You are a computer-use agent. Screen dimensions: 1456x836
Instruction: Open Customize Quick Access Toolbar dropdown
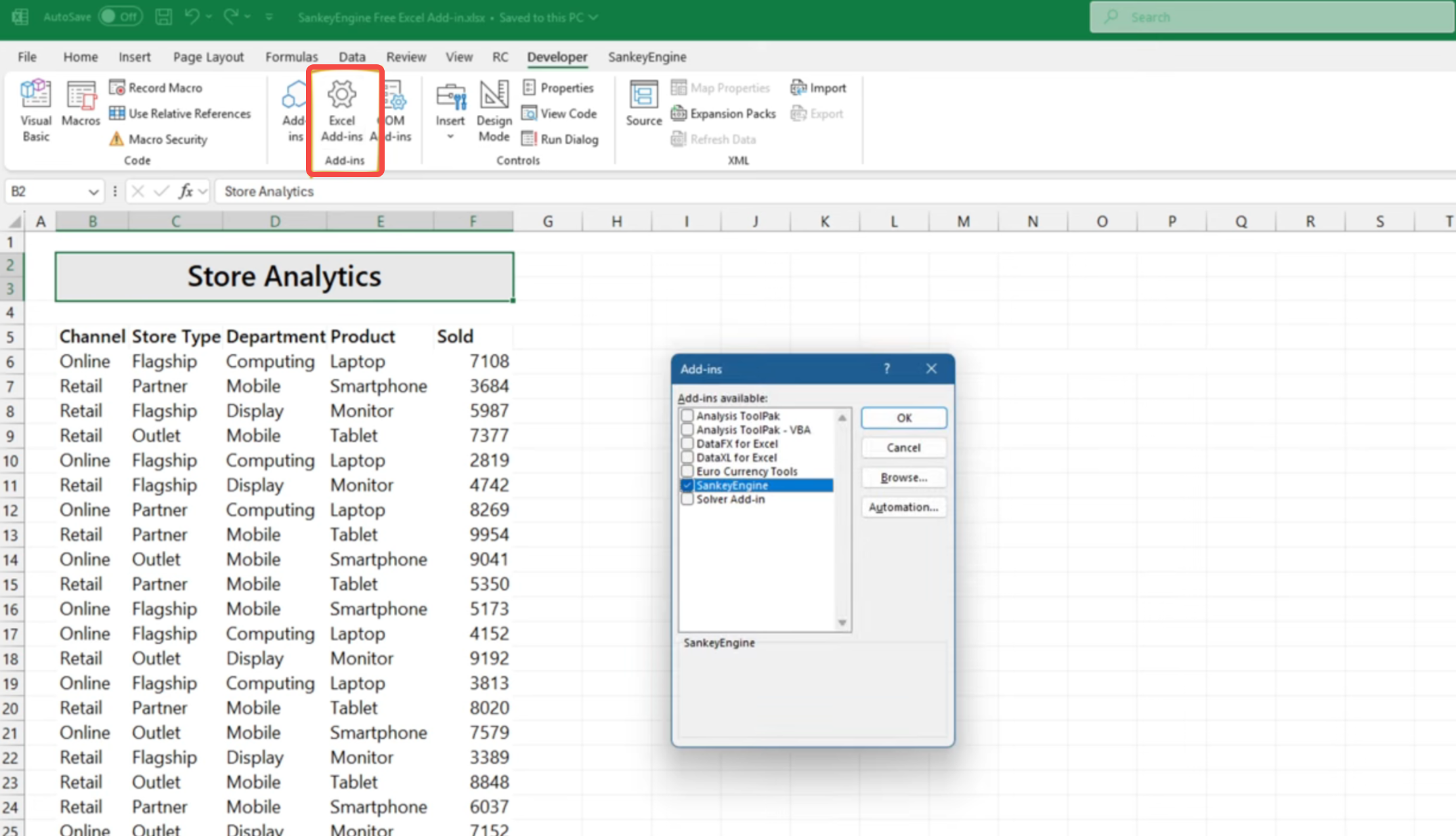tap(269, 17)
